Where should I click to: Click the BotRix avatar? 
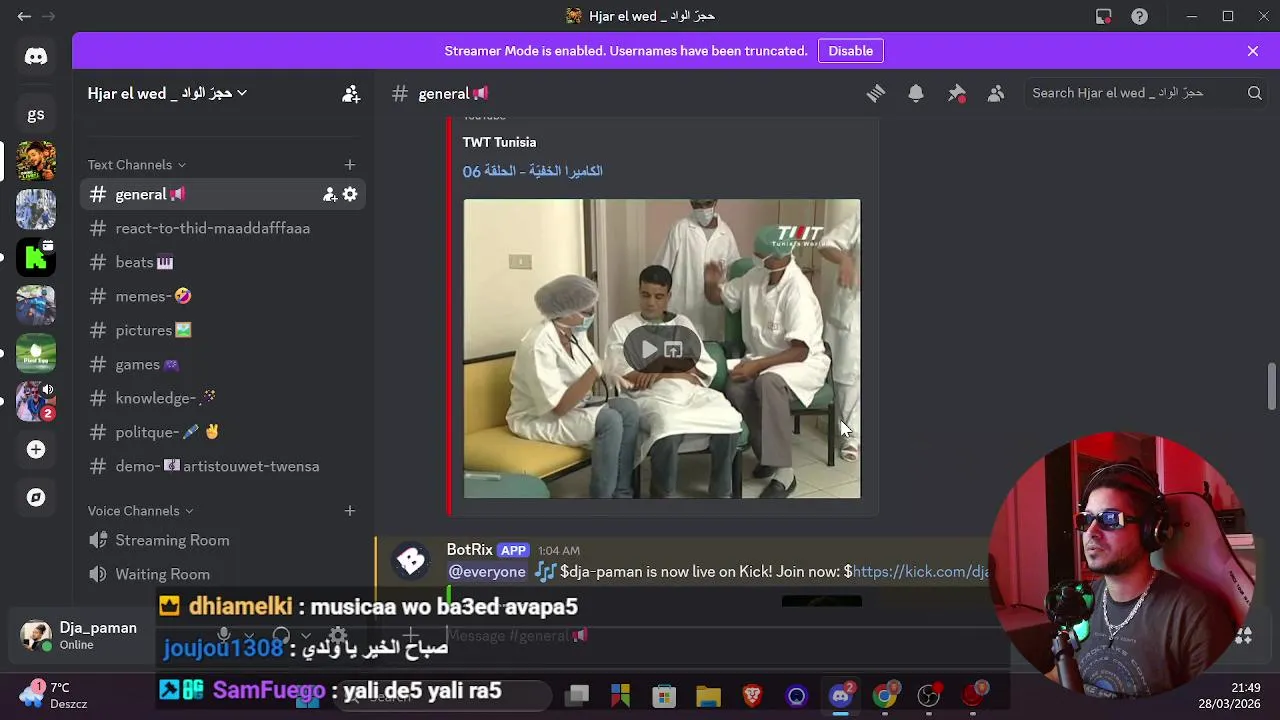(411, 561)
